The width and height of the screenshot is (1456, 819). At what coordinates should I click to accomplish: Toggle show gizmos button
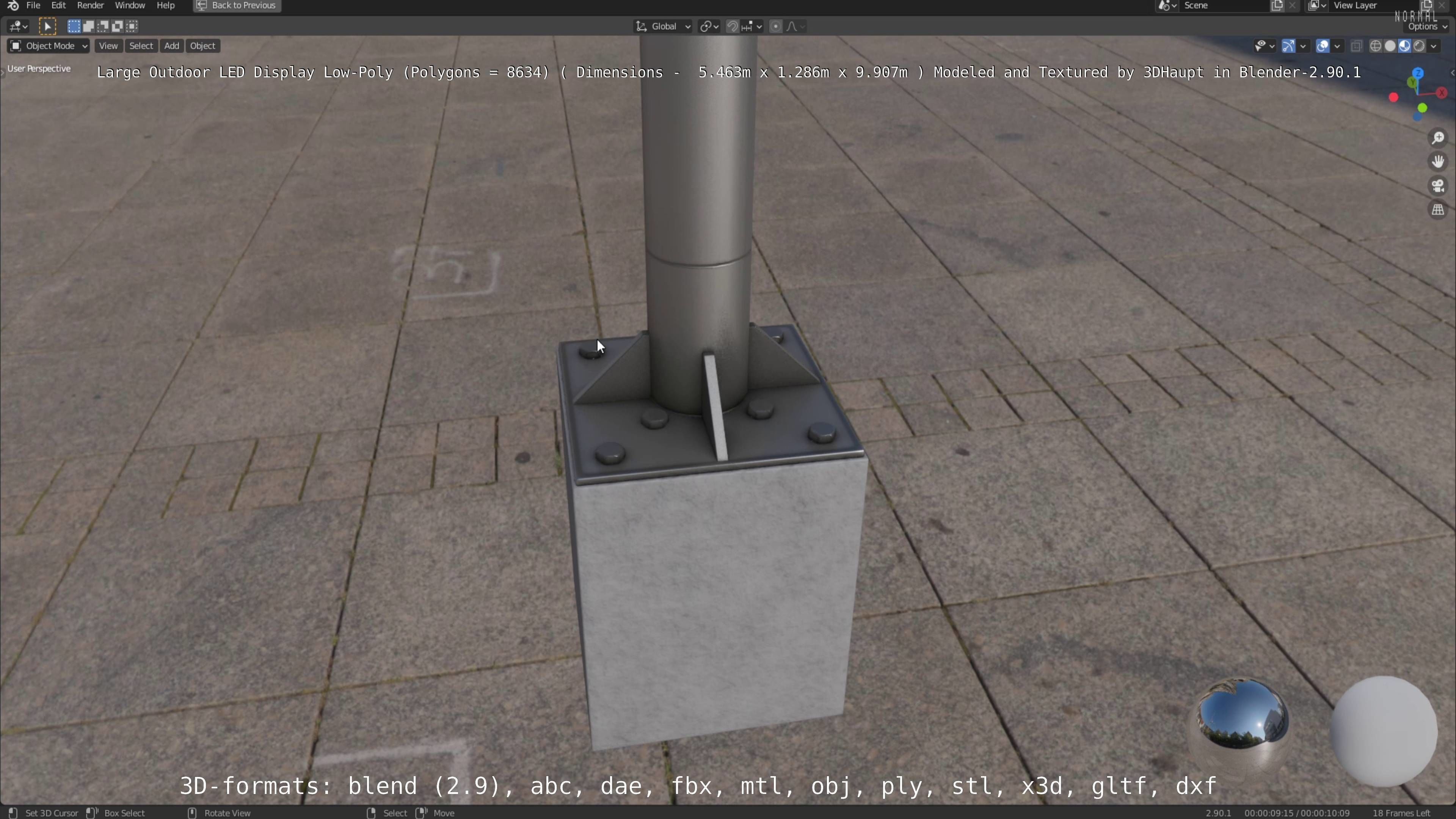1289,46
